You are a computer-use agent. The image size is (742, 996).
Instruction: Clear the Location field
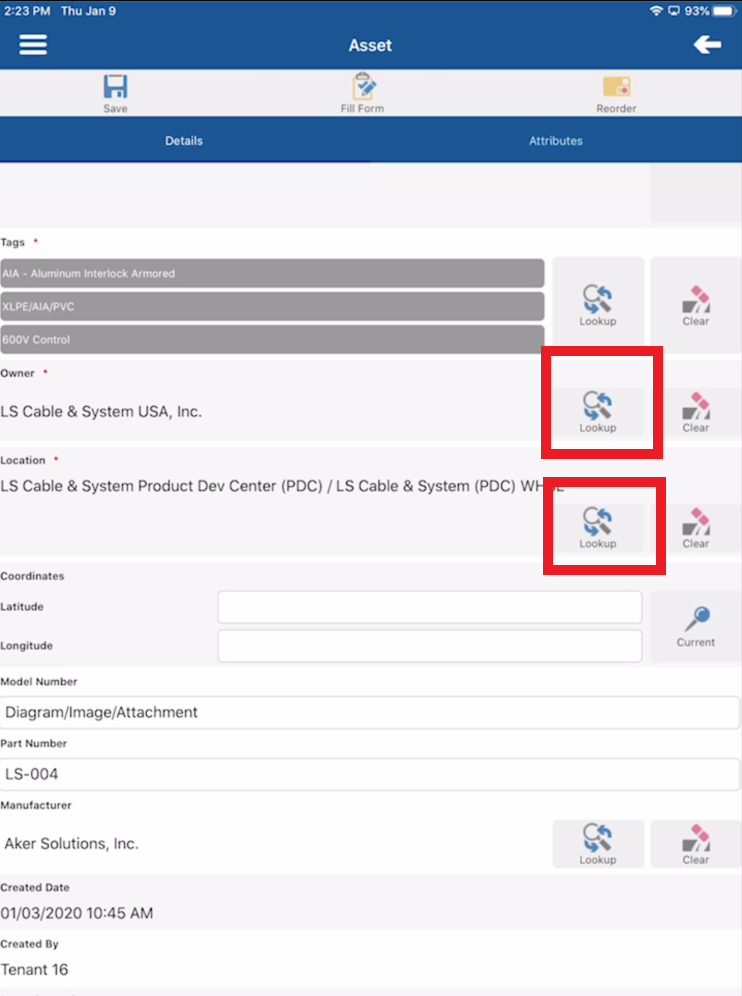pyautogui.click(x=696, y=528)
